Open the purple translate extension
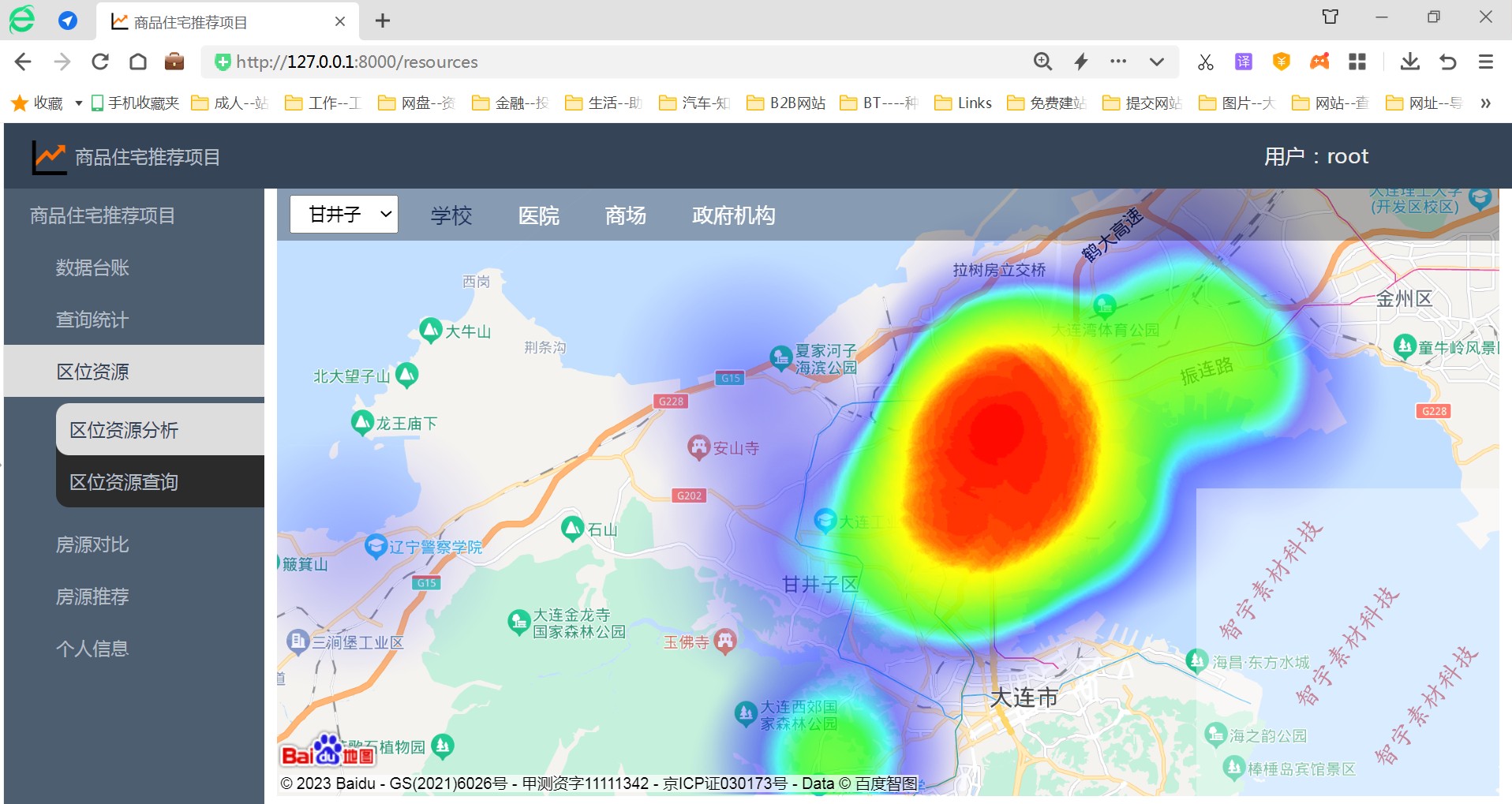 pyautogui.click(x=1244, y=62)
